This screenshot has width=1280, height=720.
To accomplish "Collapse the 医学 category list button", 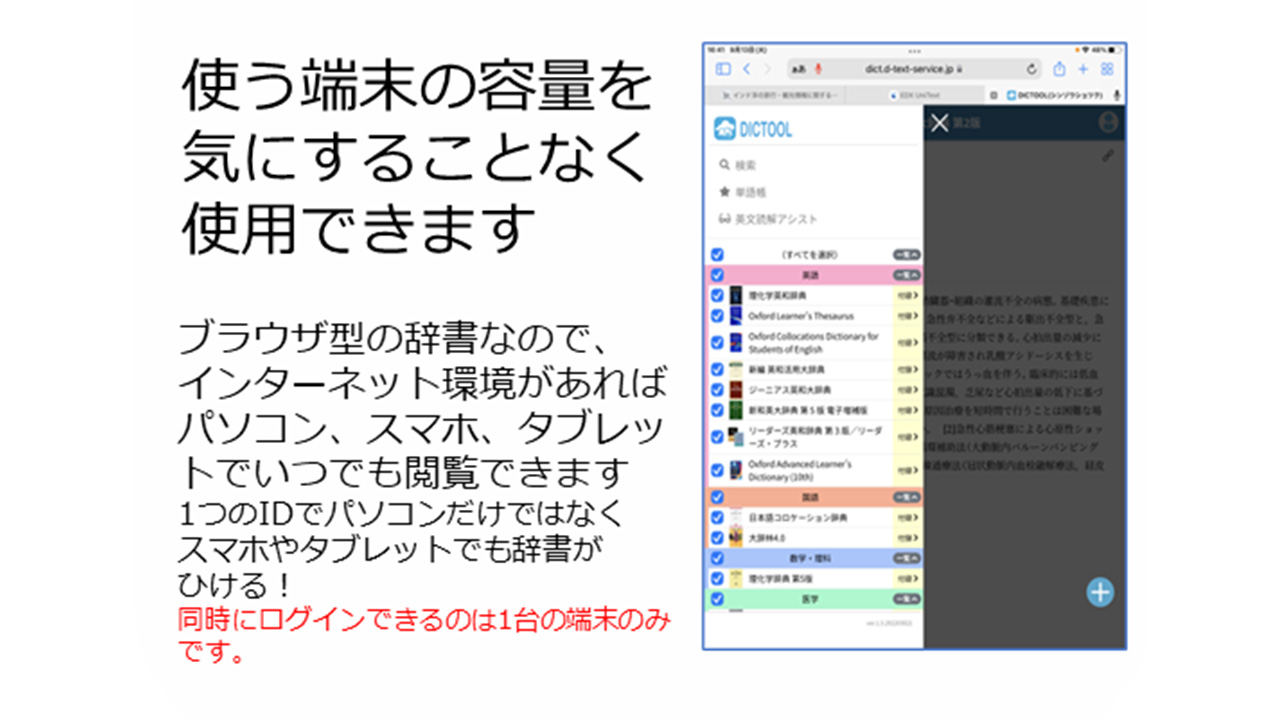I will pyautogui.click(x=906, y=599).
